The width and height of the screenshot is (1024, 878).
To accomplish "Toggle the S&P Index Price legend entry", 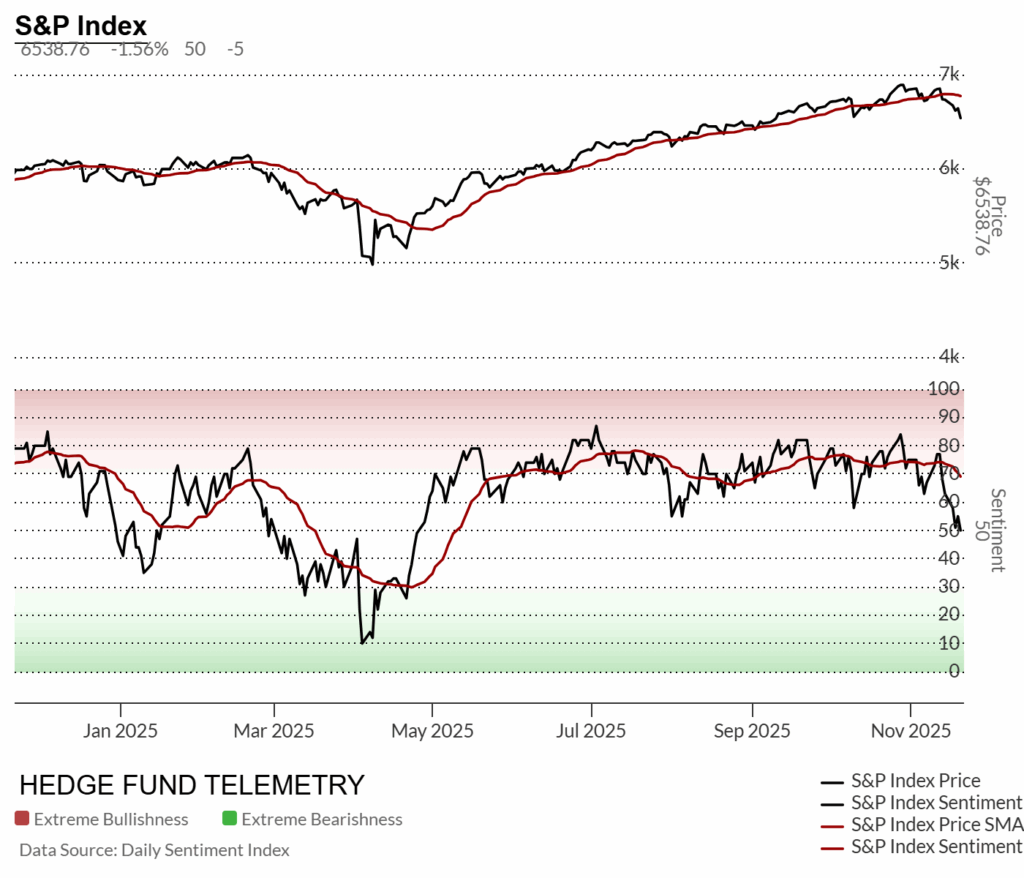I will 915,780.
